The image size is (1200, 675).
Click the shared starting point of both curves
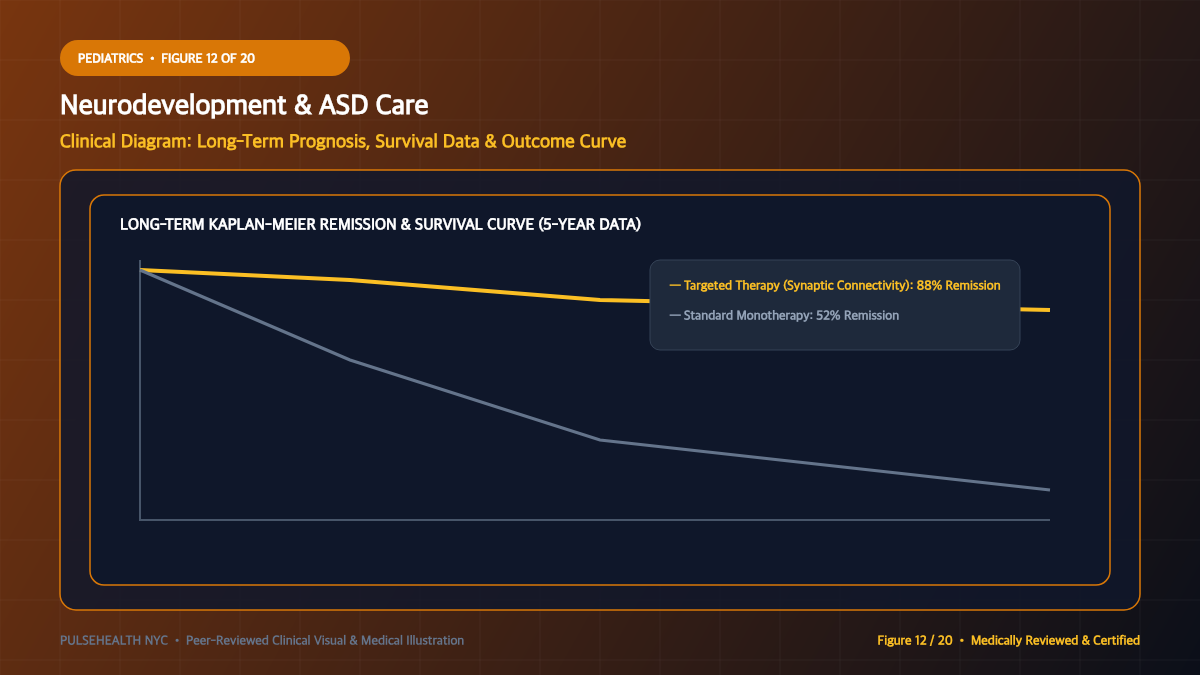141,270
